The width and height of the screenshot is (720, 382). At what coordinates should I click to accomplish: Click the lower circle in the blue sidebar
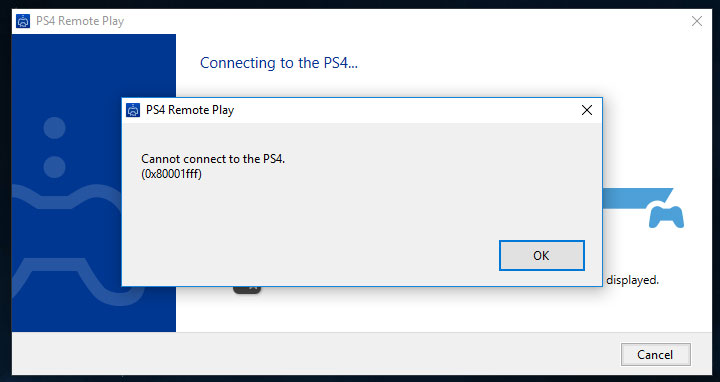[x=54, y=167]
